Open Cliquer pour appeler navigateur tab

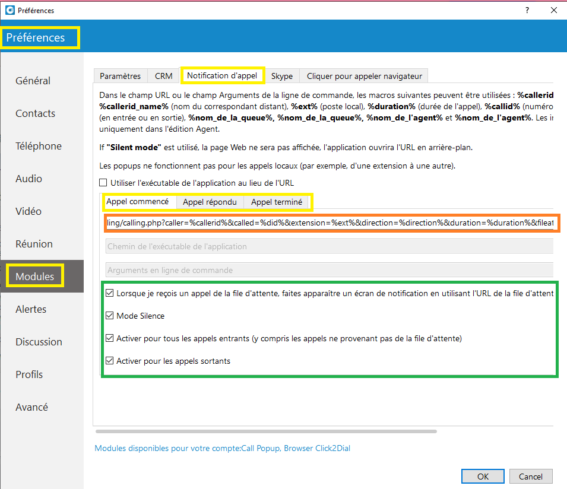[x=364, y=76]
